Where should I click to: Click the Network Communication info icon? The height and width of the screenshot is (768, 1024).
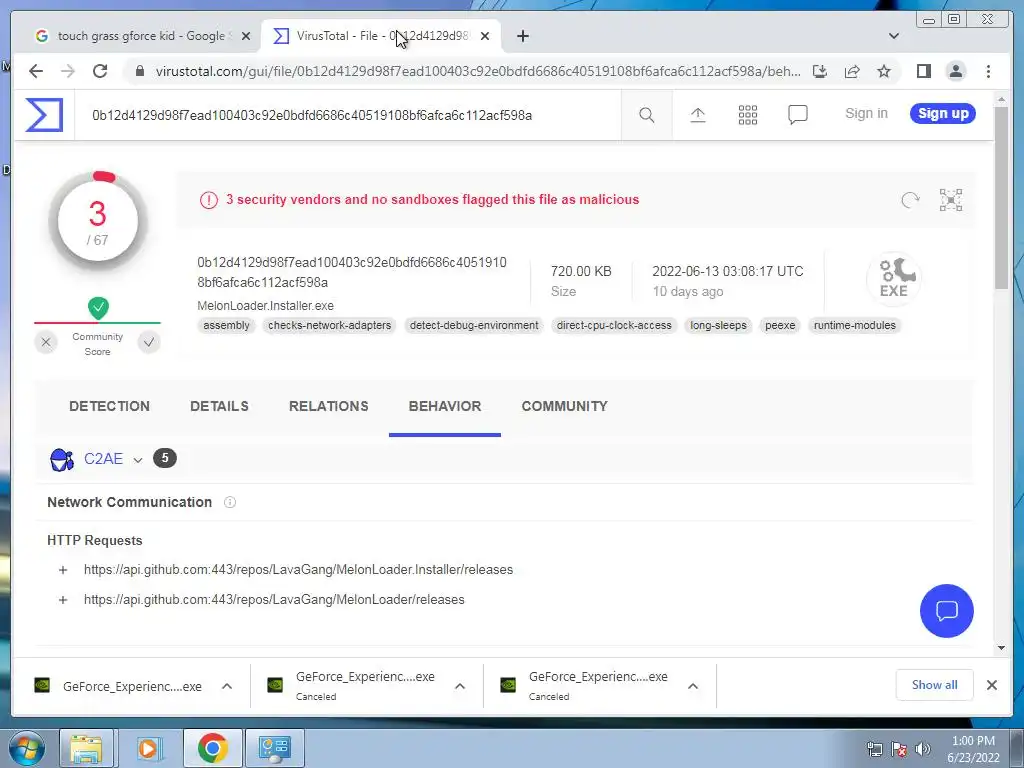click(230, 502)
